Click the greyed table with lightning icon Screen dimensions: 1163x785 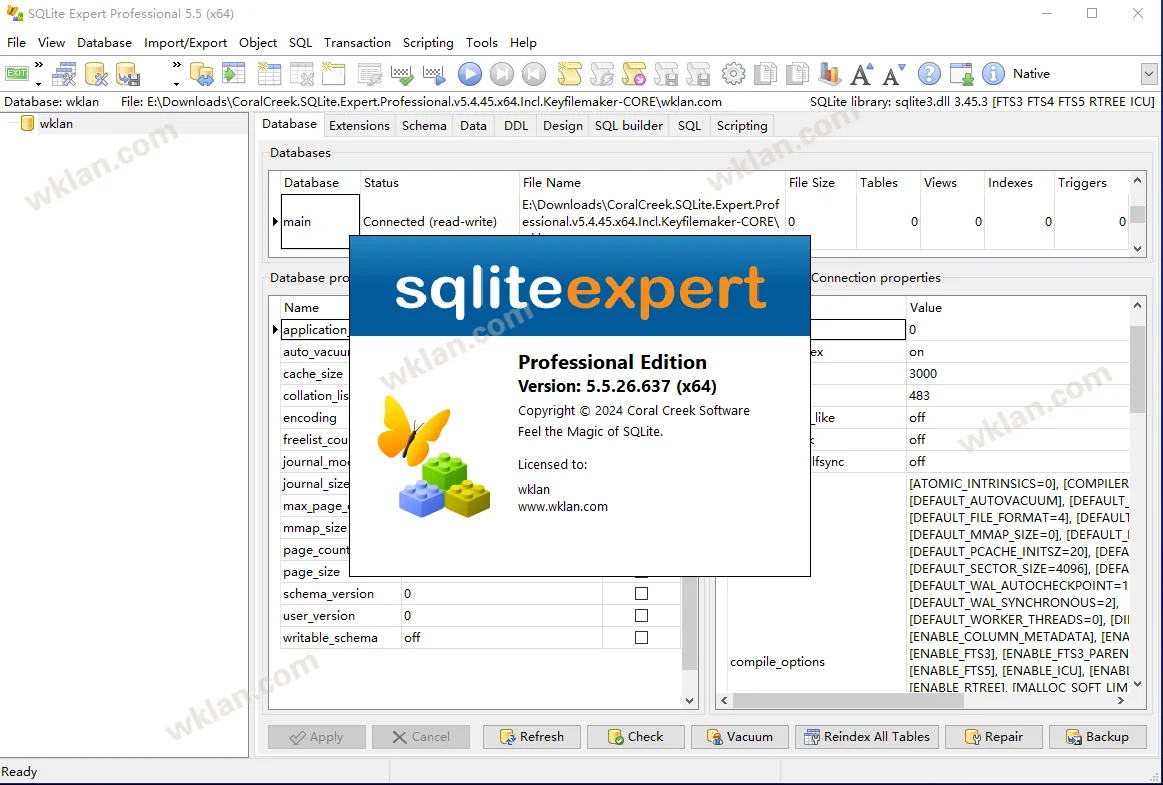369,73
